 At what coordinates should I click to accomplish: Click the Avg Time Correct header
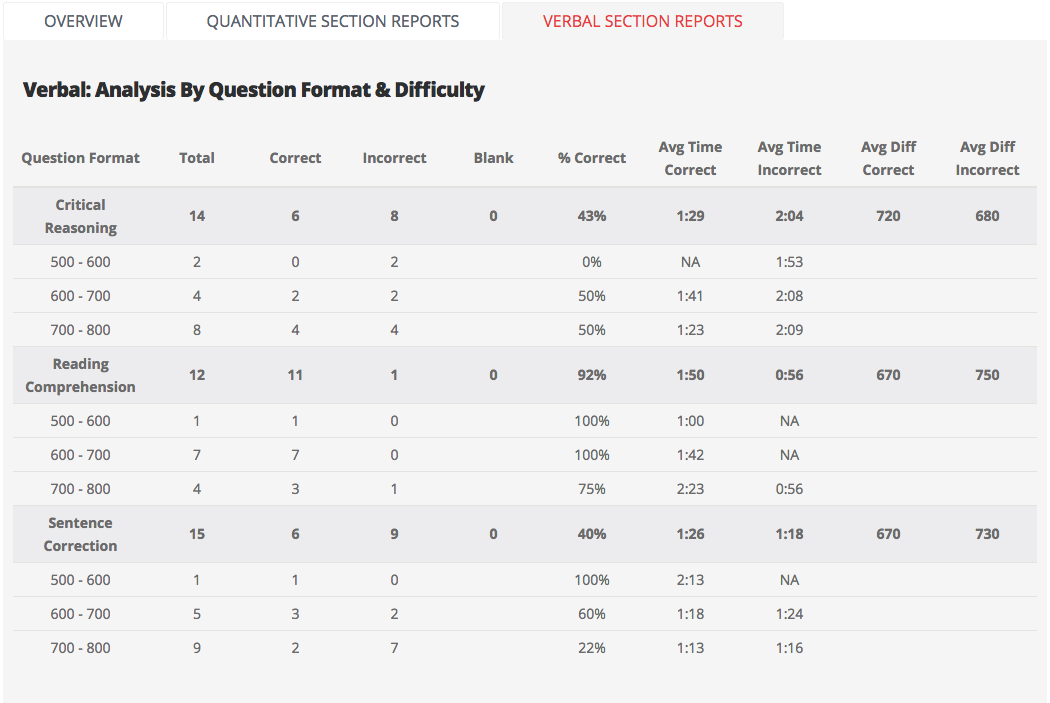[x=690, y=158]
